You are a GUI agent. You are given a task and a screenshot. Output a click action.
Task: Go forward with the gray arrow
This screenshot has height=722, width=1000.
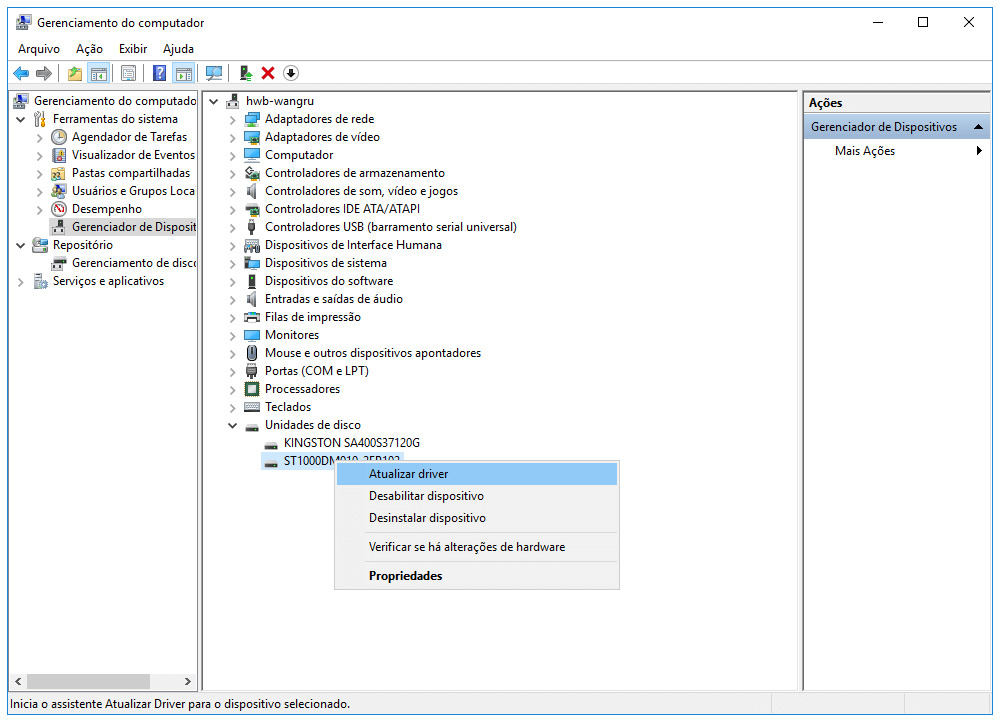tap(44, 73)
